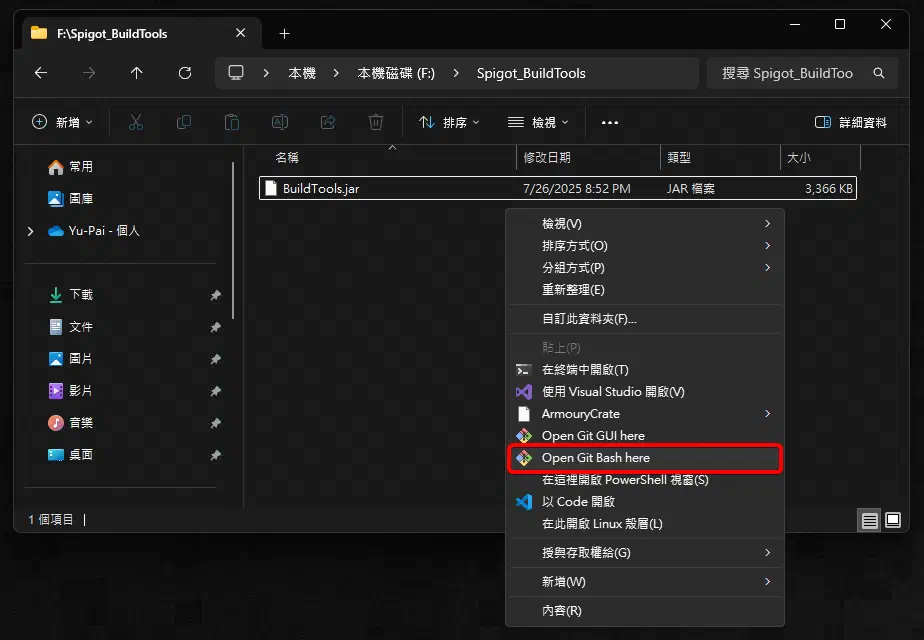This screenshot has height=640, width=924.
Task: Click the Rename icon in the toolbar
Action: point(279,123)
